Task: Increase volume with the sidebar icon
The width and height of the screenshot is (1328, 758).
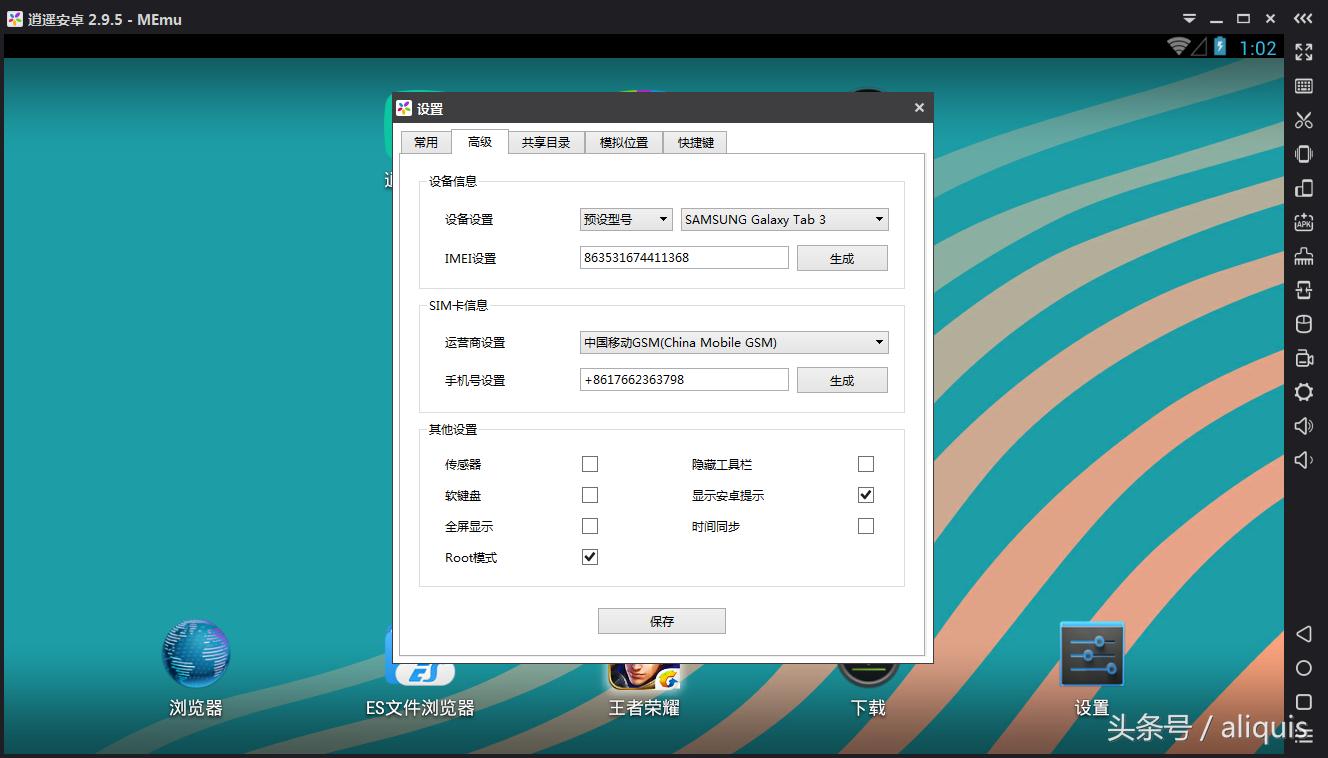Action: [x=1303, y=426]
